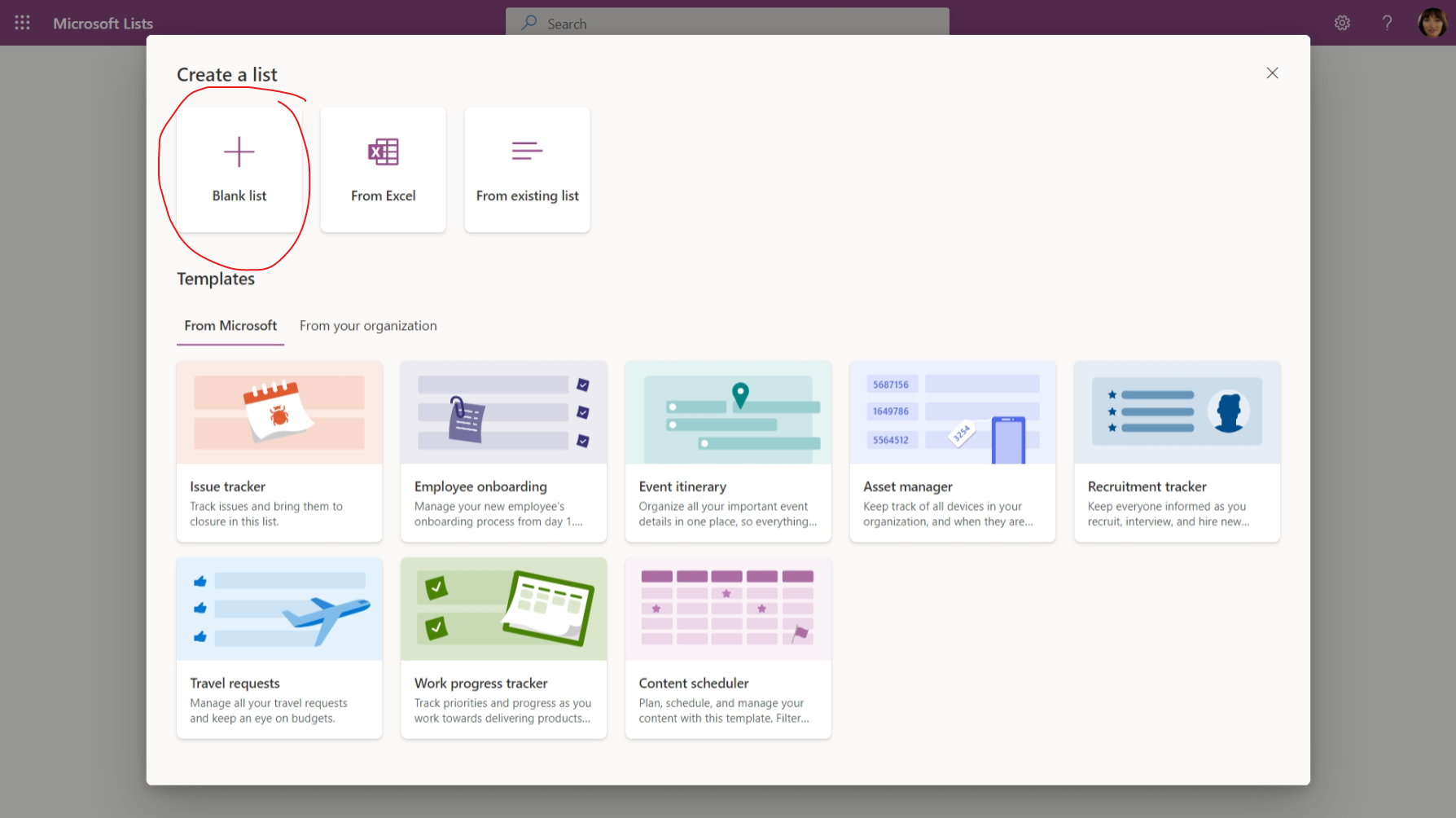Open the user profile avatar
Viewport: 1456px width, 818px height.
point(1432,23)
